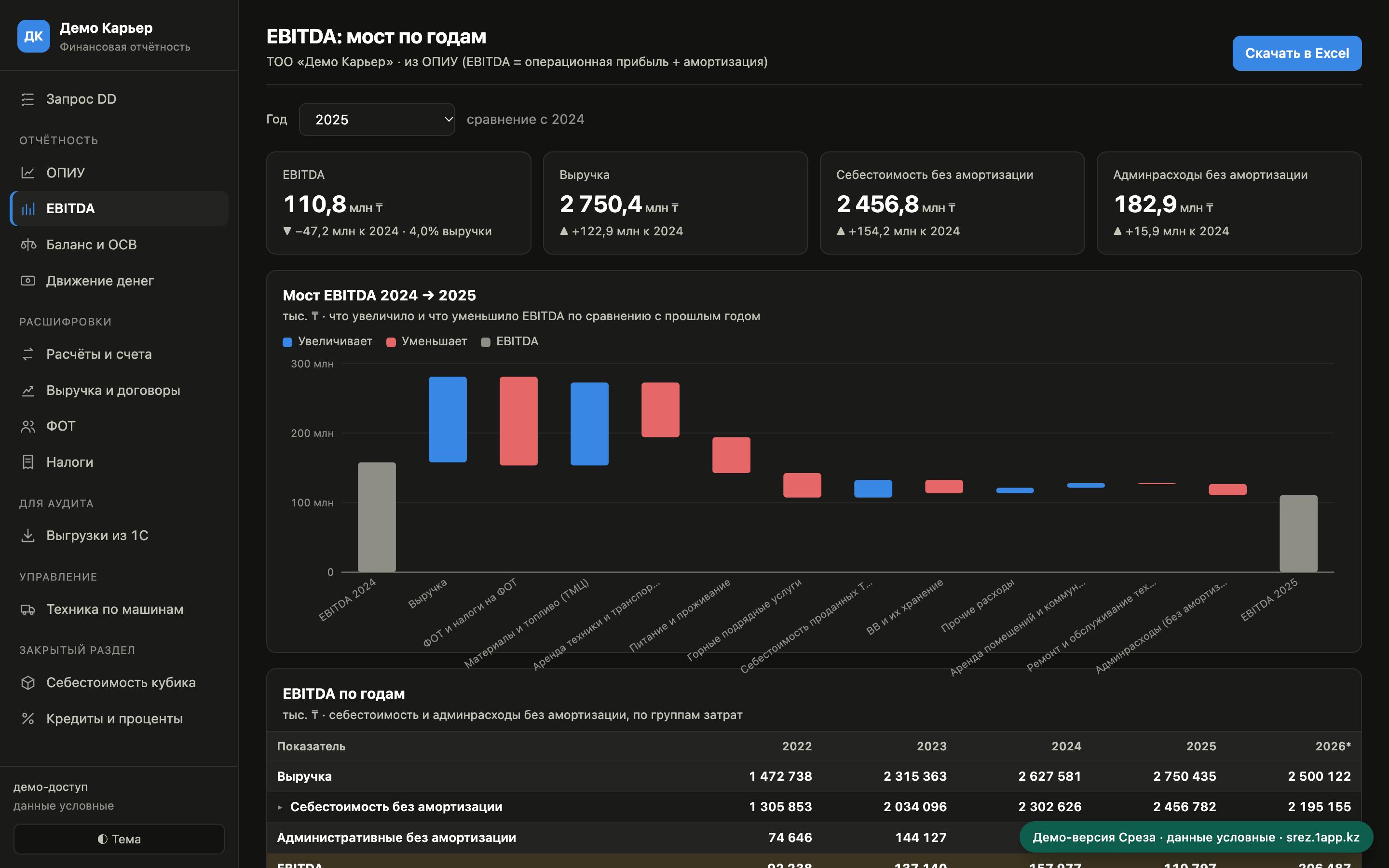Screen dimensions: 1389x868
Task: Open Техника по машинам truck icon
Action: (x=27, y=609)
